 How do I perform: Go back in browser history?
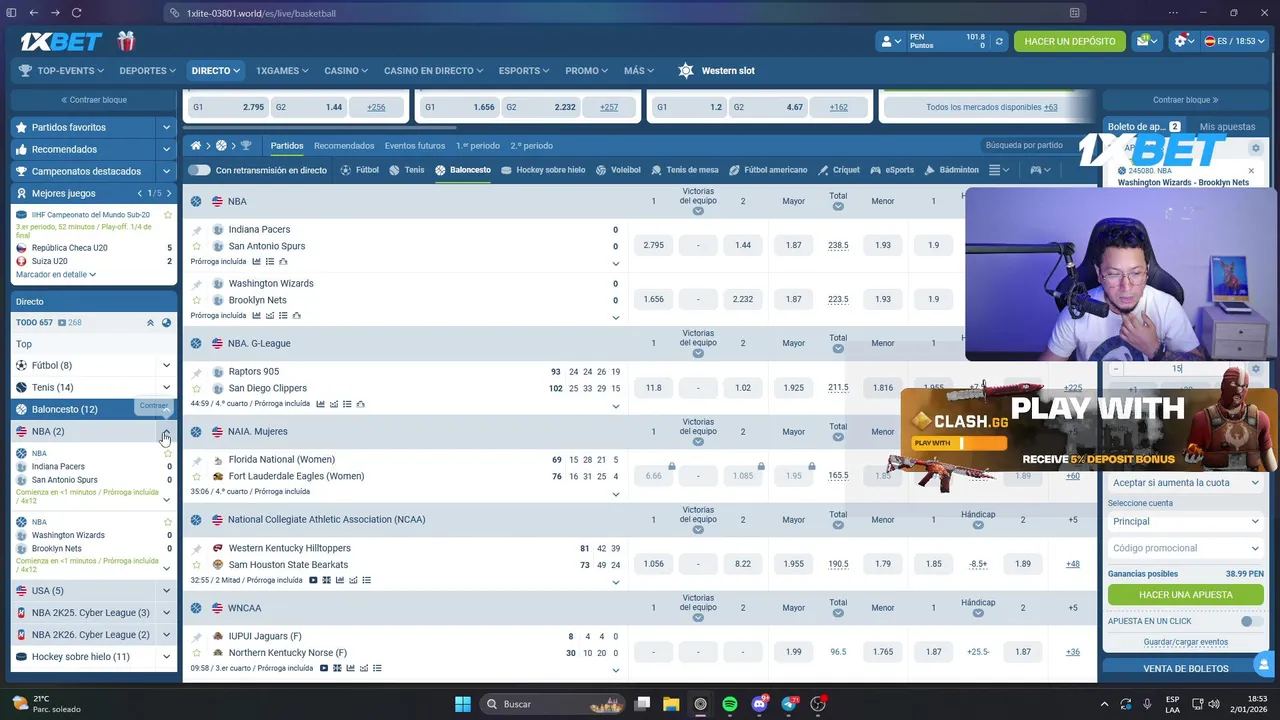coord(33,13)
